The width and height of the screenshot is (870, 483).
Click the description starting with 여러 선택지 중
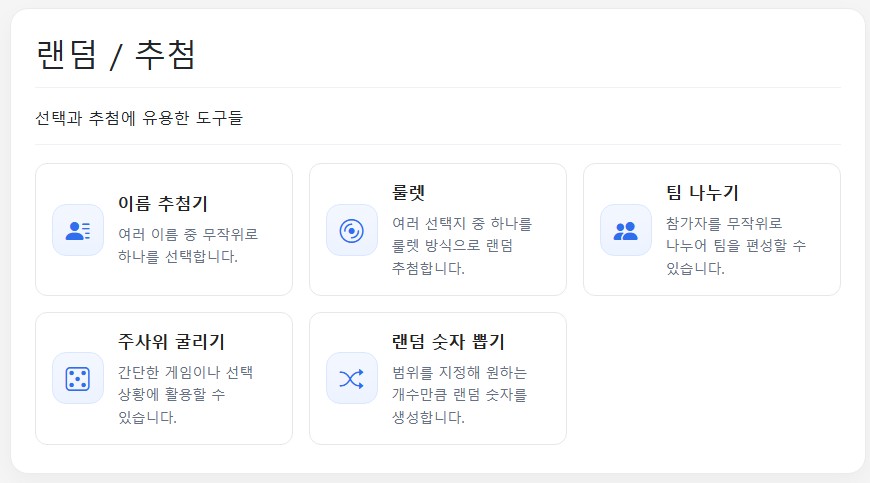click(462, 244)
